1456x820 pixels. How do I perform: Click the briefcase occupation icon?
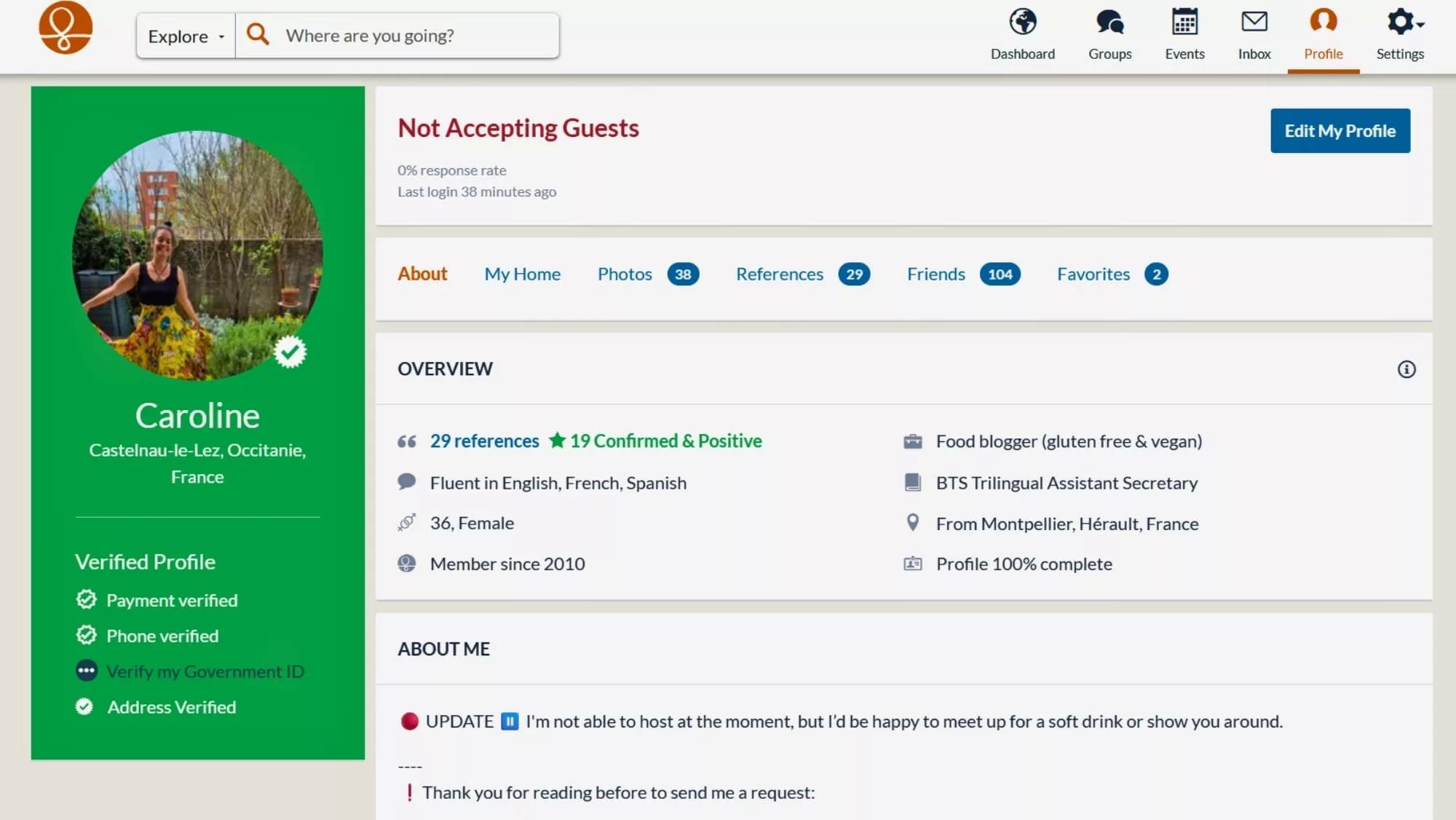pyautogui.click(x=912, y=441)
